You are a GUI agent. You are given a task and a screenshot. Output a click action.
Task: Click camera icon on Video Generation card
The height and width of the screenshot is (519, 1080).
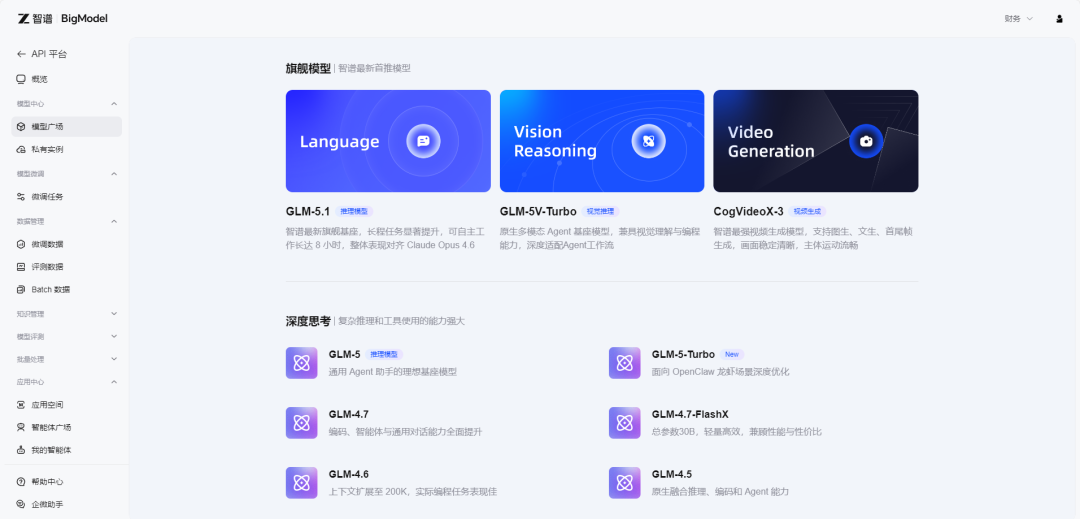point(866,141)
